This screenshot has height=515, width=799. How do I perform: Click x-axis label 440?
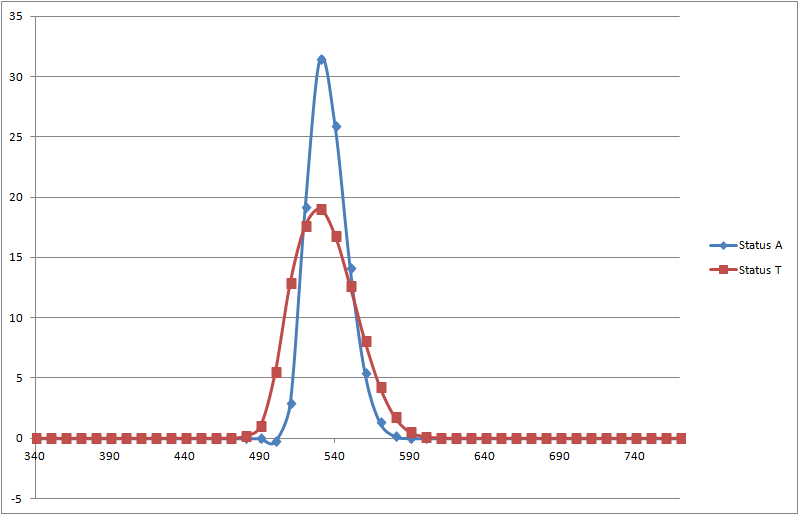[184, 456]
